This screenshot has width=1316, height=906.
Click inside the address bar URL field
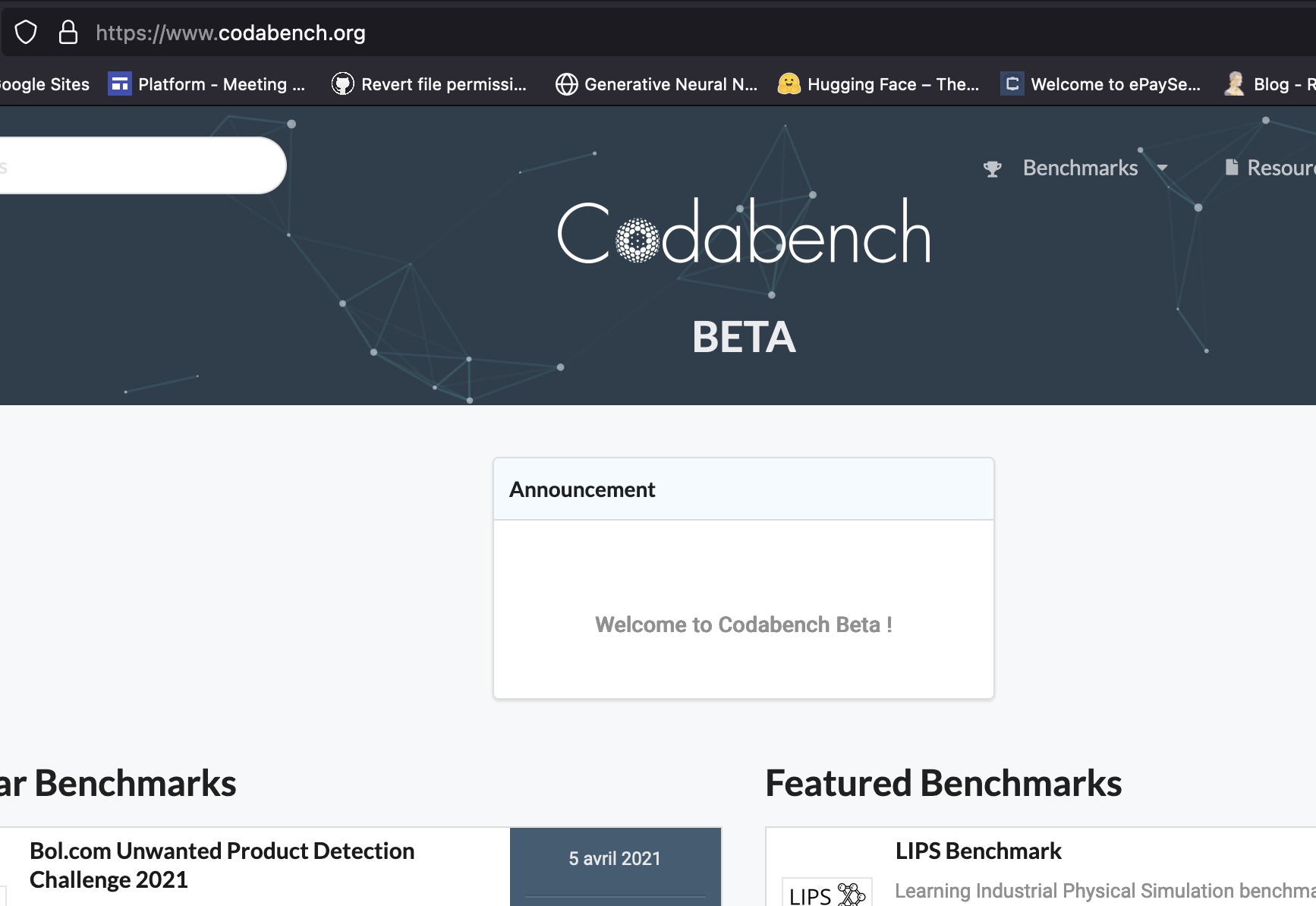point(231,32)
